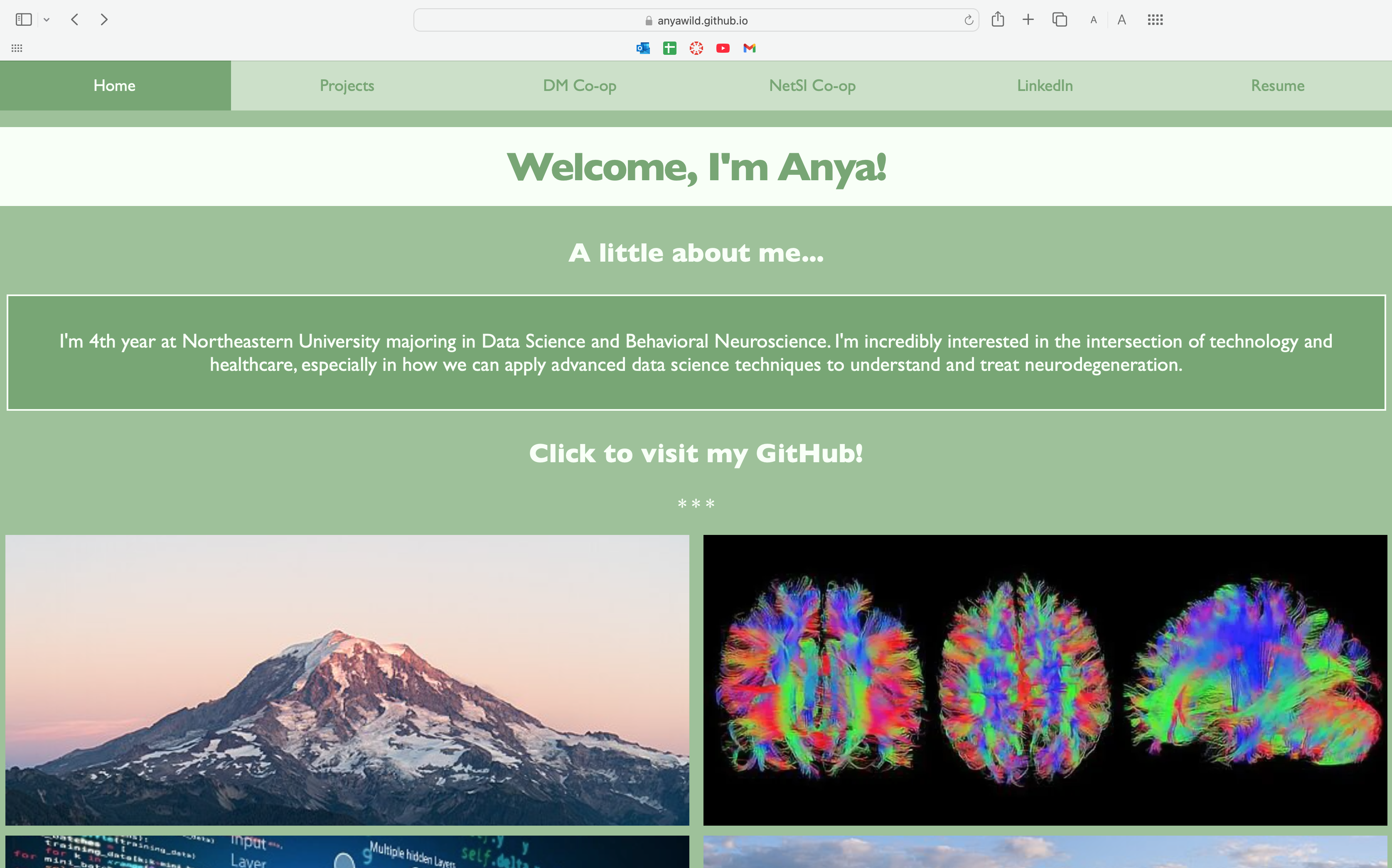Image resolution: width=1392 pixels, height=868 pixels.
Task: Switch to the Projects tab
Action: tap(347, 86)
